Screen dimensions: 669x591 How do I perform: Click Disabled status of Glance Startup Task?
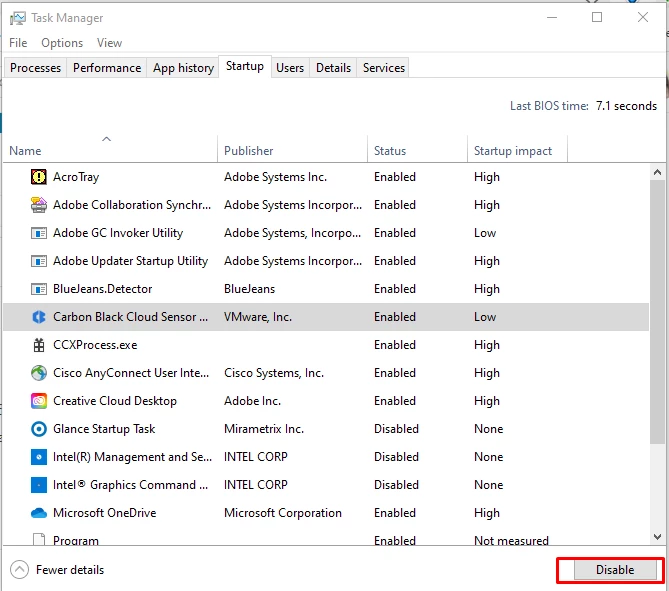point(396,429)
